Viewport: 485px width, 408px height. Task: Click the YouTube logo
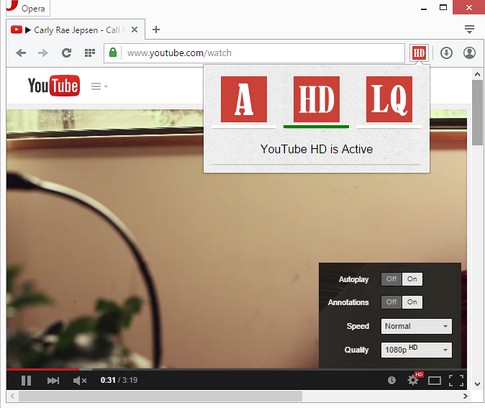[x=54, y=86]
